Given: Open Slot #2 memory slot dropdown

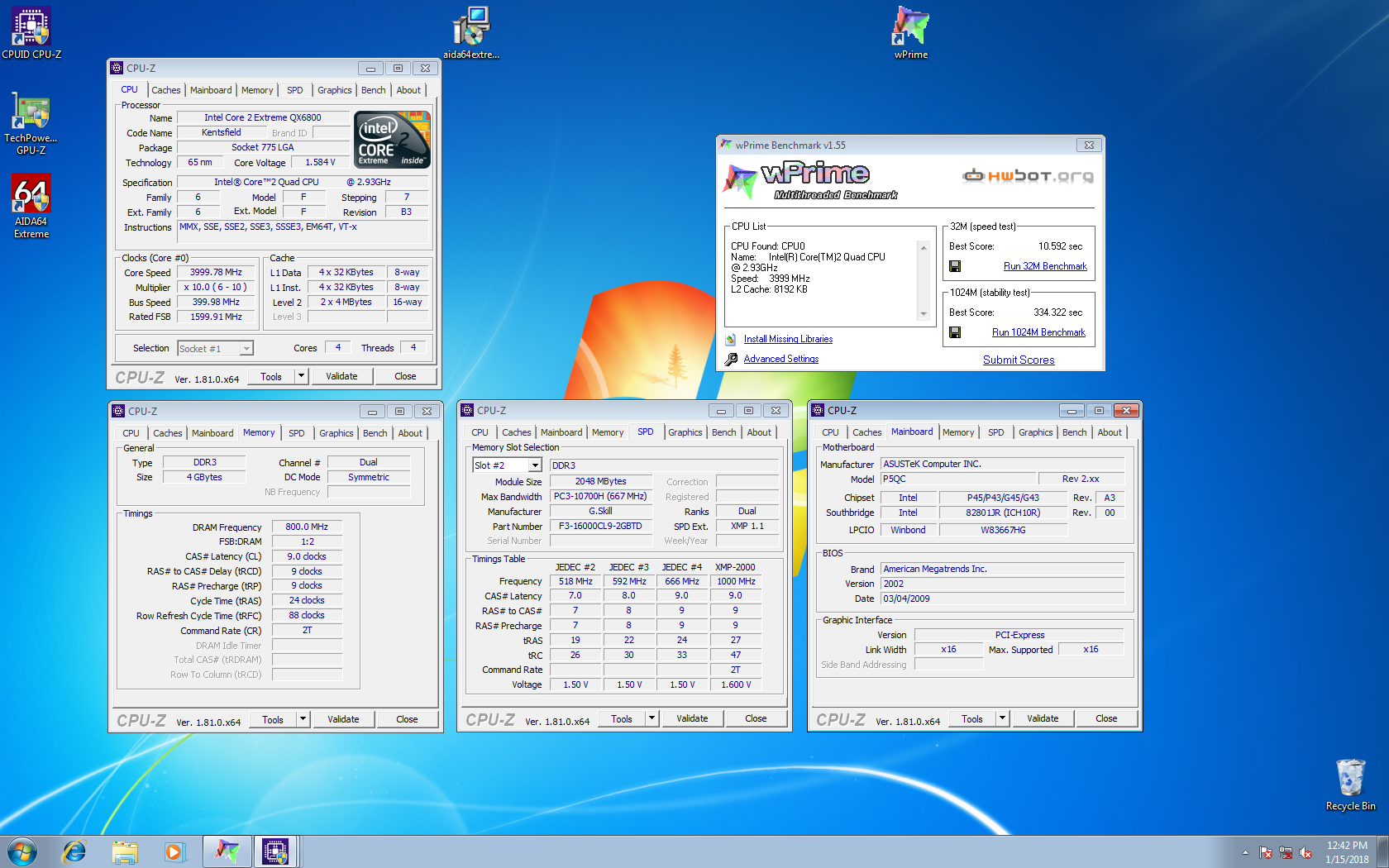Looking at the screenshot, I should point(507,465).
